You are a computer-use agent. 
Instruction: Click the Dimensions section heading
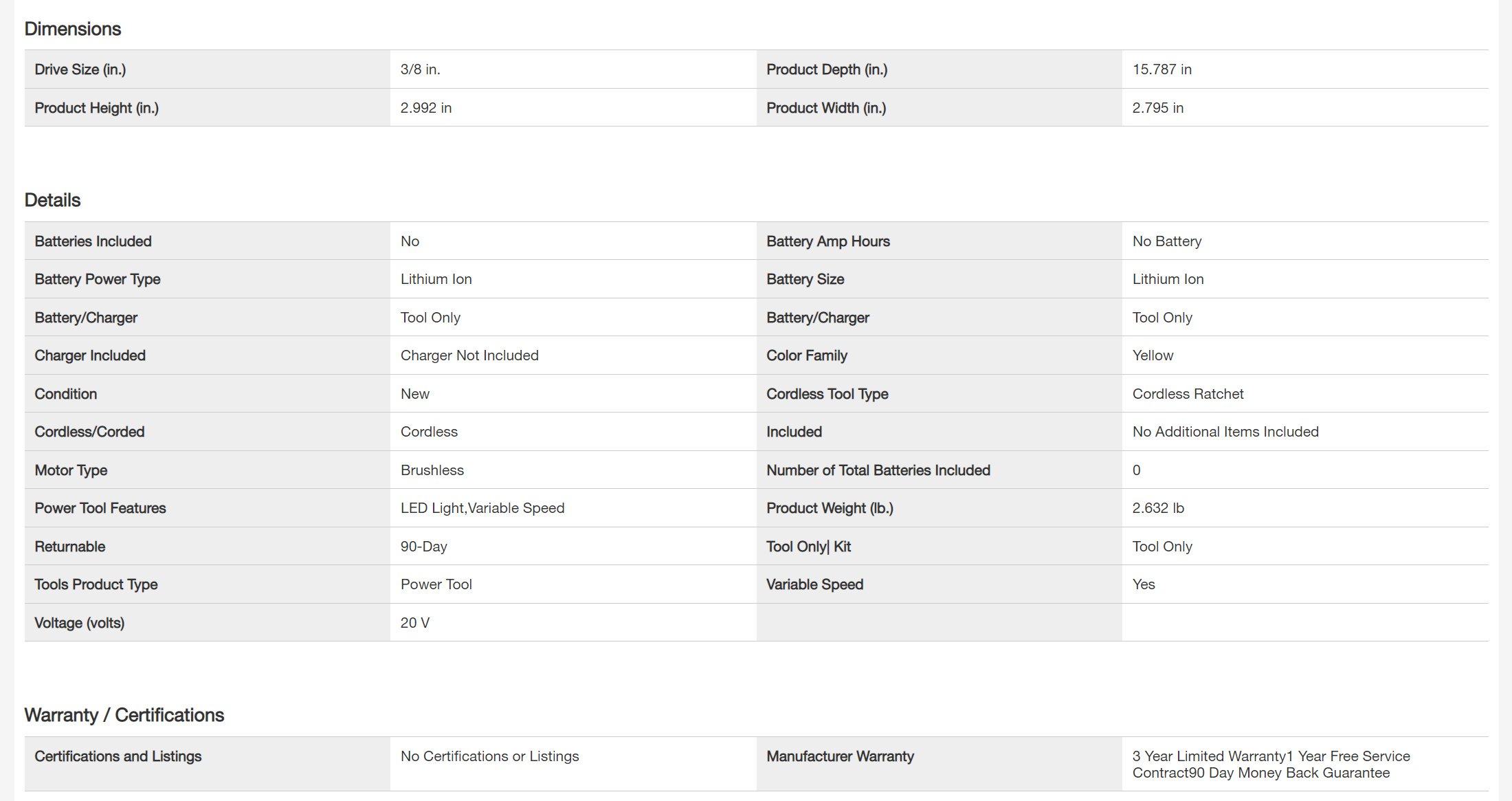tap(73, 29)
